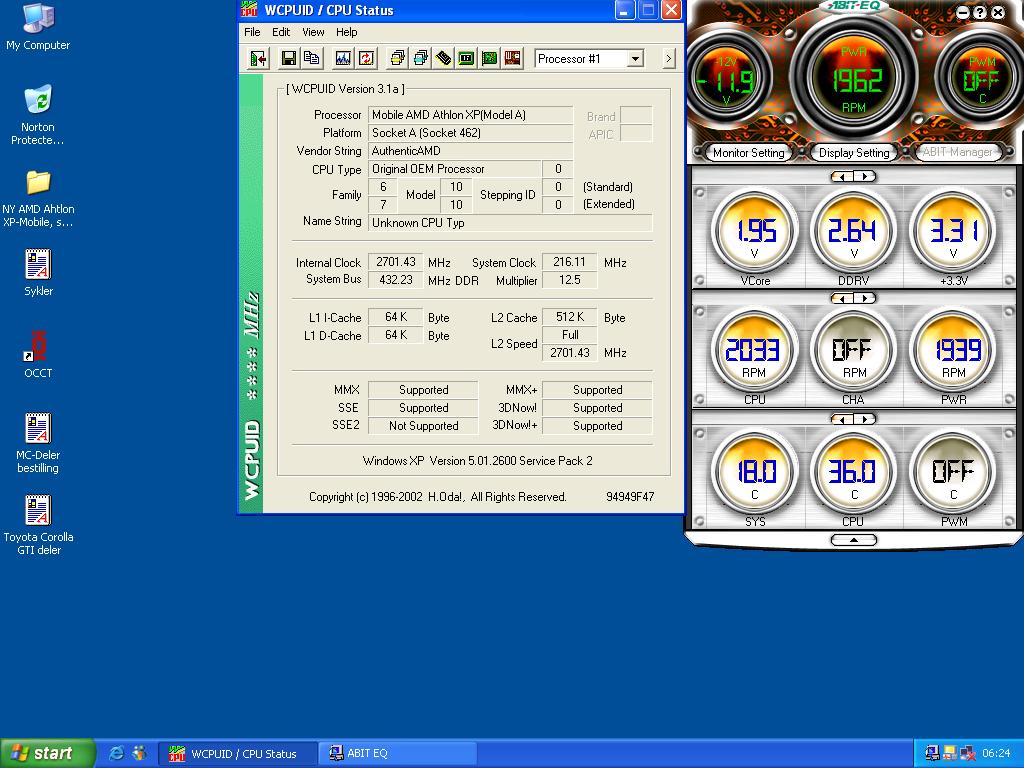1024x768 pixels.
Task: Page the voltage gauge row left in ABIT EQ
Action: pos(842,176)
